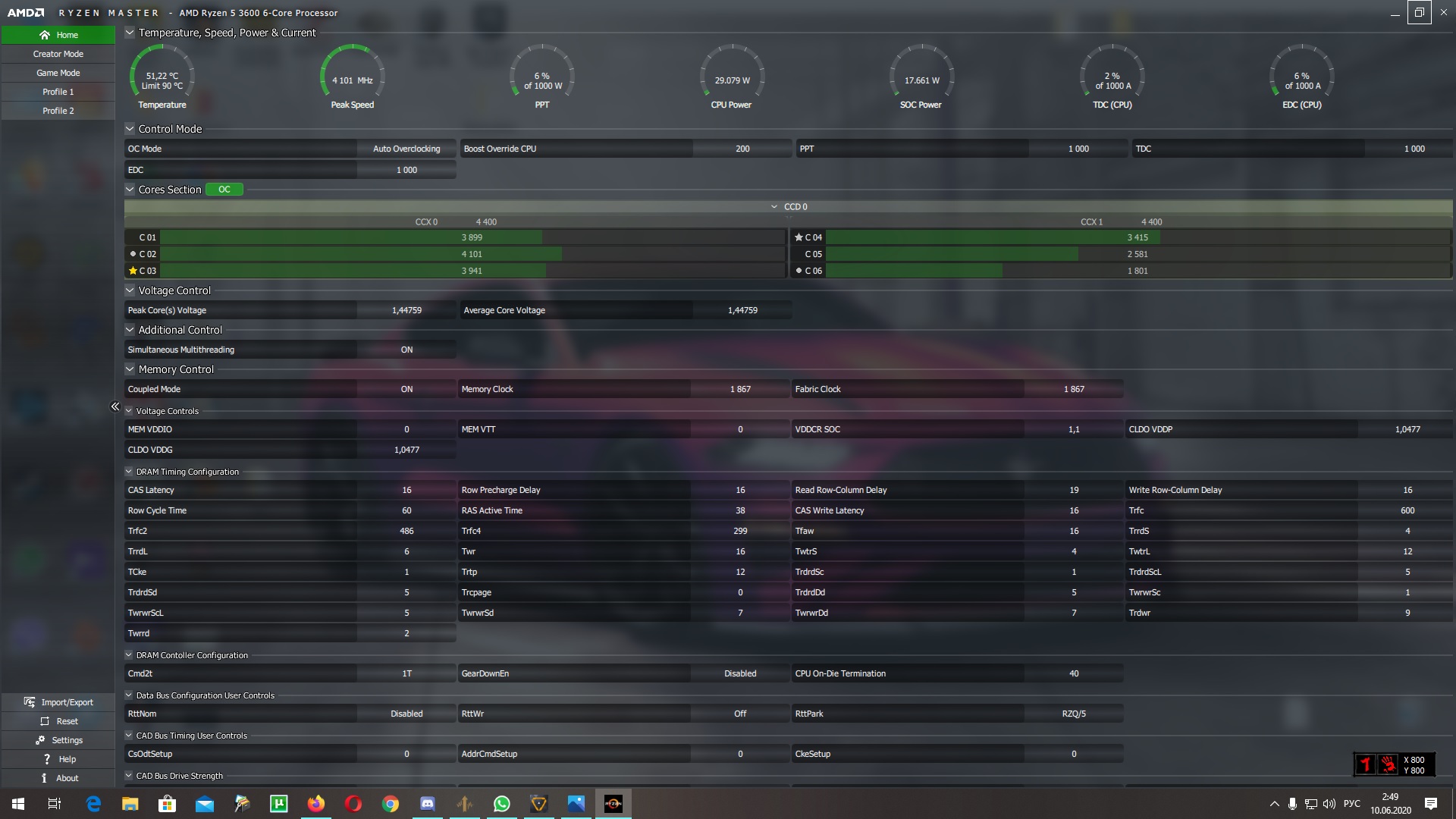The height and width of the screenshot is (819, 1456).
Task: Select Profile 2 in sidebar
Action: click(x=58, y=111)
